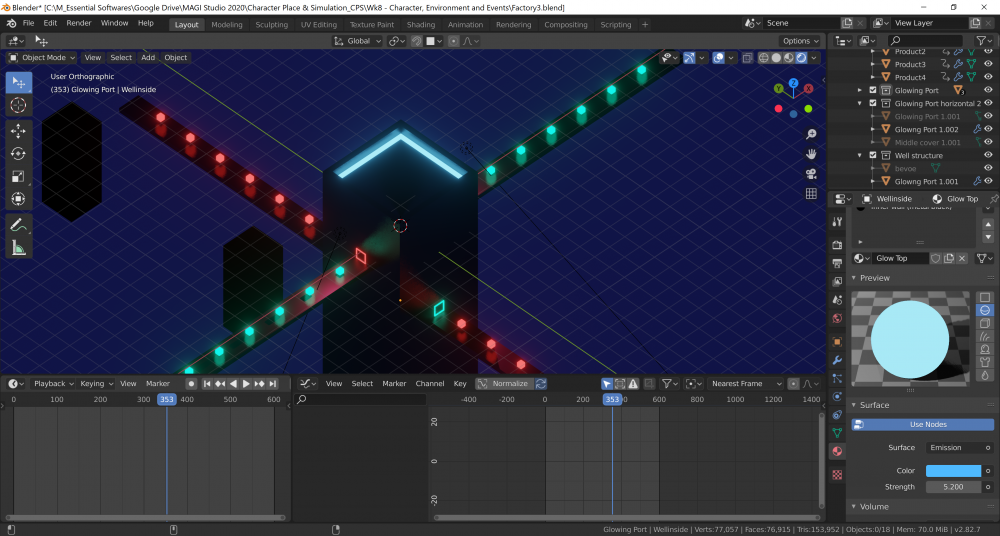Open the Channel menu in the graph editor
The width and height of the screenshot is (1000, 536).
tap(430, 383)
